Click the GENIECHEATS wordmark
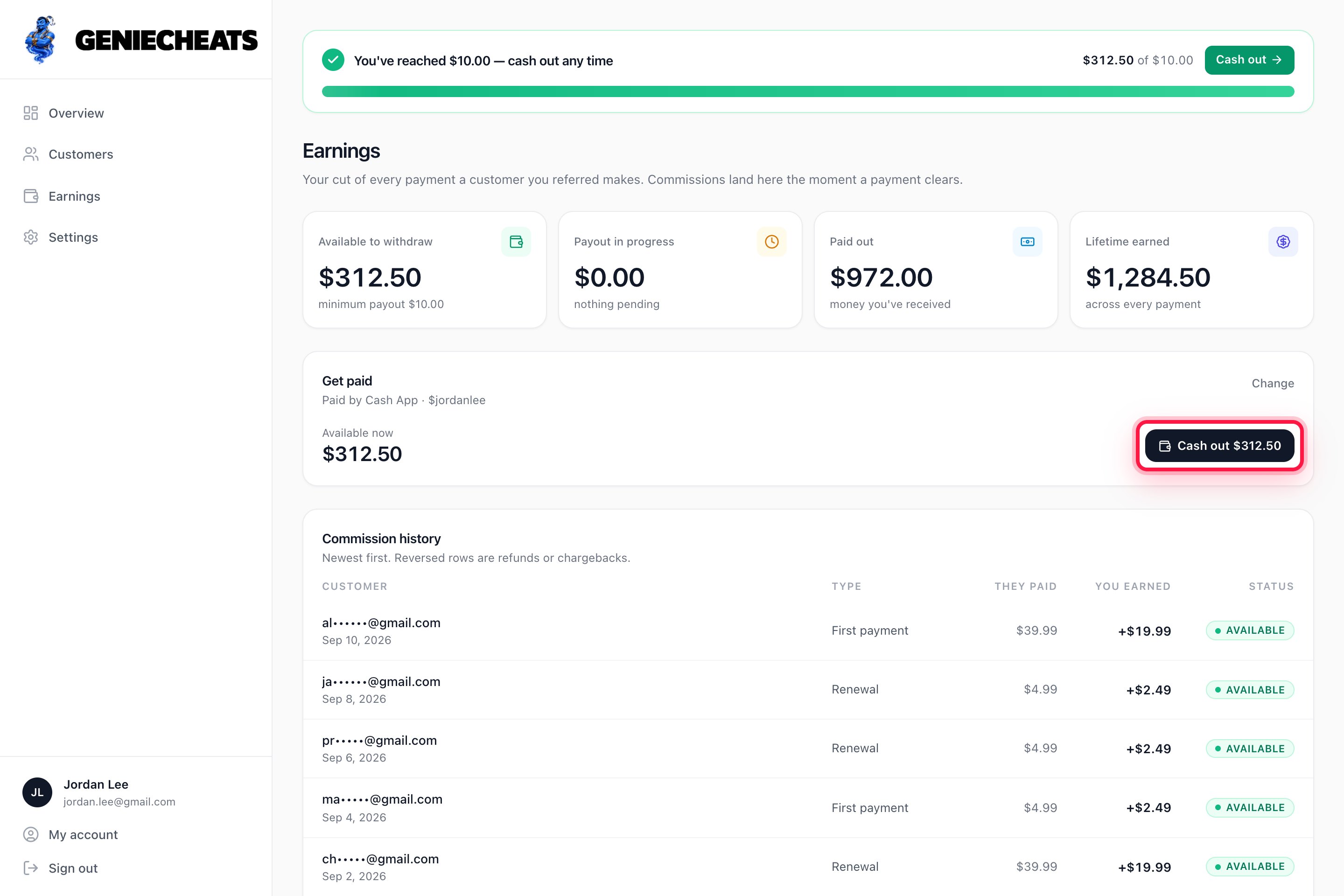This screenshot has height=896, width=1344. (x=166, y=41)
